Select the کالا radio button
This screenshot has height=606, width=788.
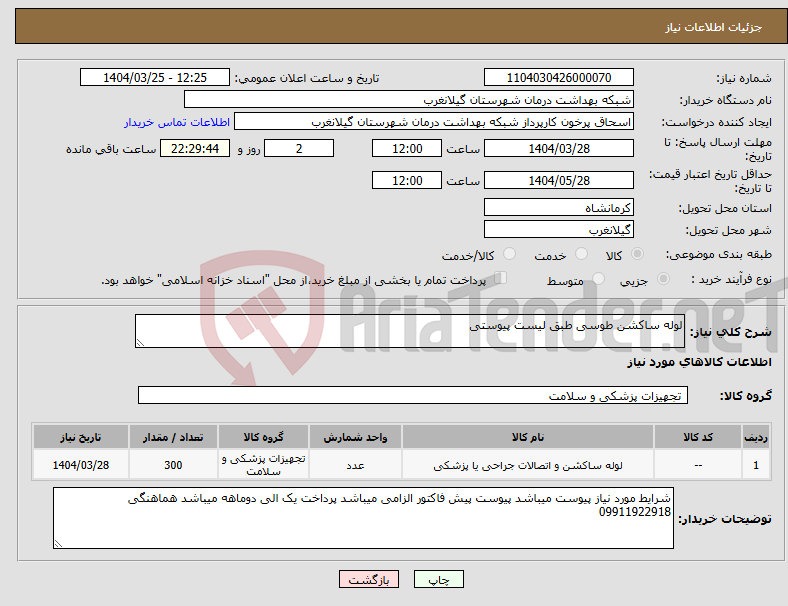(x=637, y=254)
